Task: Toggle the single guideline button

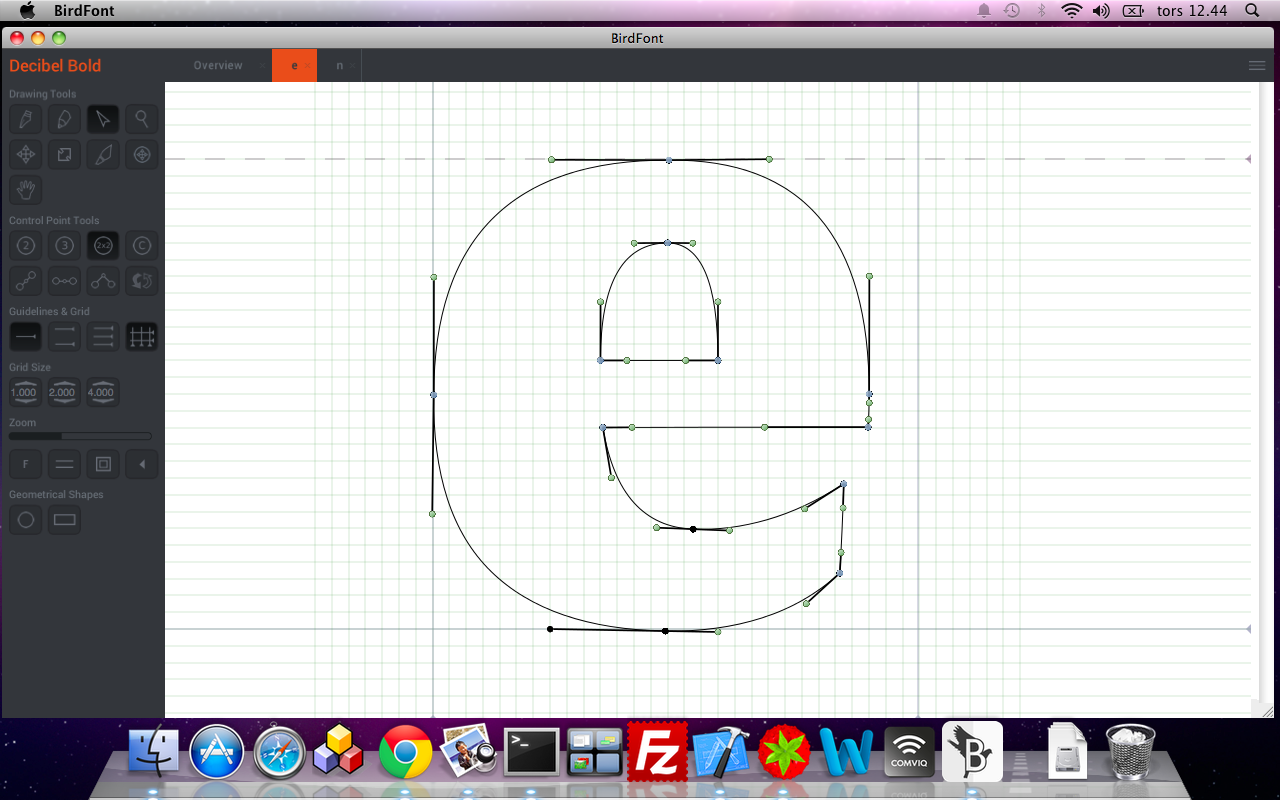Action: click(26, 338)
